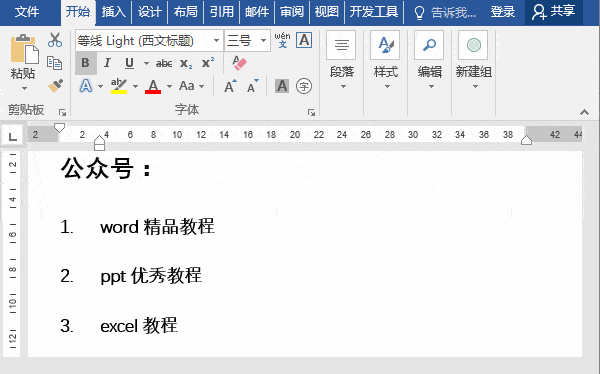Apply character border icon

click(304, 40)
